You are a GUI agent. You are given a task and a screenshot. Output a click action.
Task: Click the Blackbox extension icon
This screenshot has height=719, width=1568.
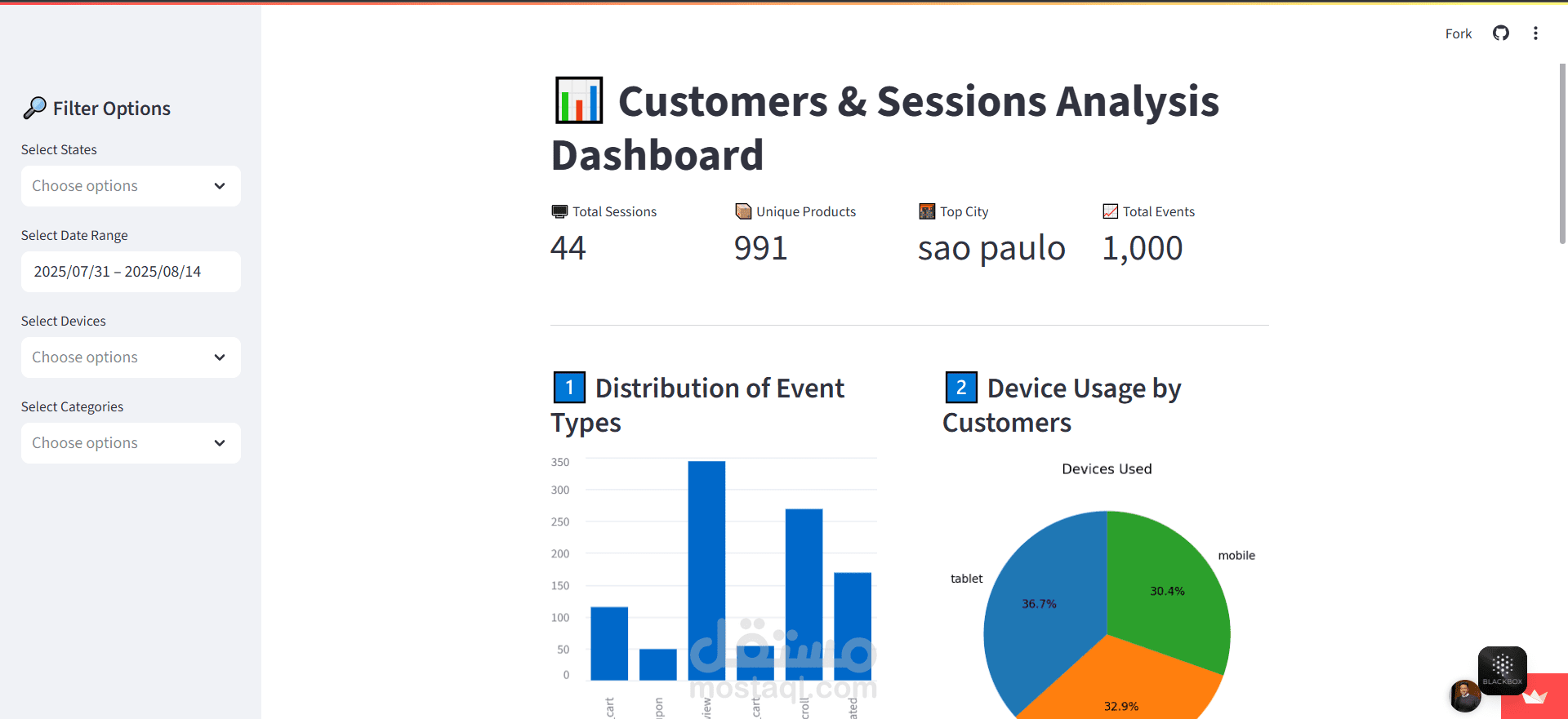(x=1502, y=670)
